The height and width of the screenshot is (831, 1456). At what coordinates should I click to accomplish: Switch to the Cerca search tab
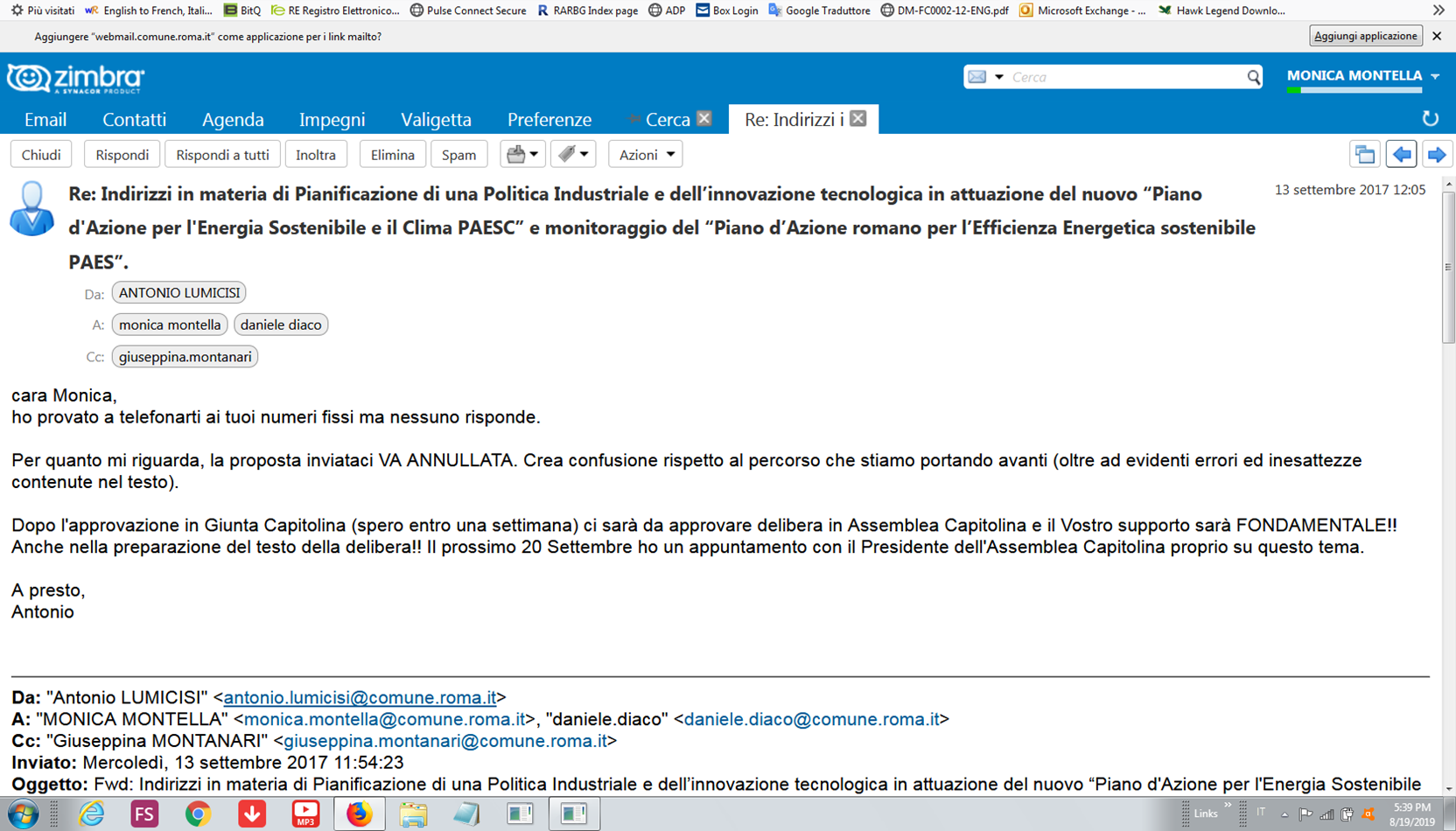(667, 119)
